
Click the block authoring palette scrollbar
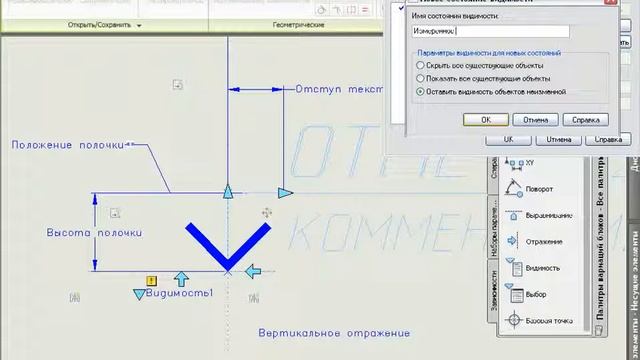coord(587,245)
